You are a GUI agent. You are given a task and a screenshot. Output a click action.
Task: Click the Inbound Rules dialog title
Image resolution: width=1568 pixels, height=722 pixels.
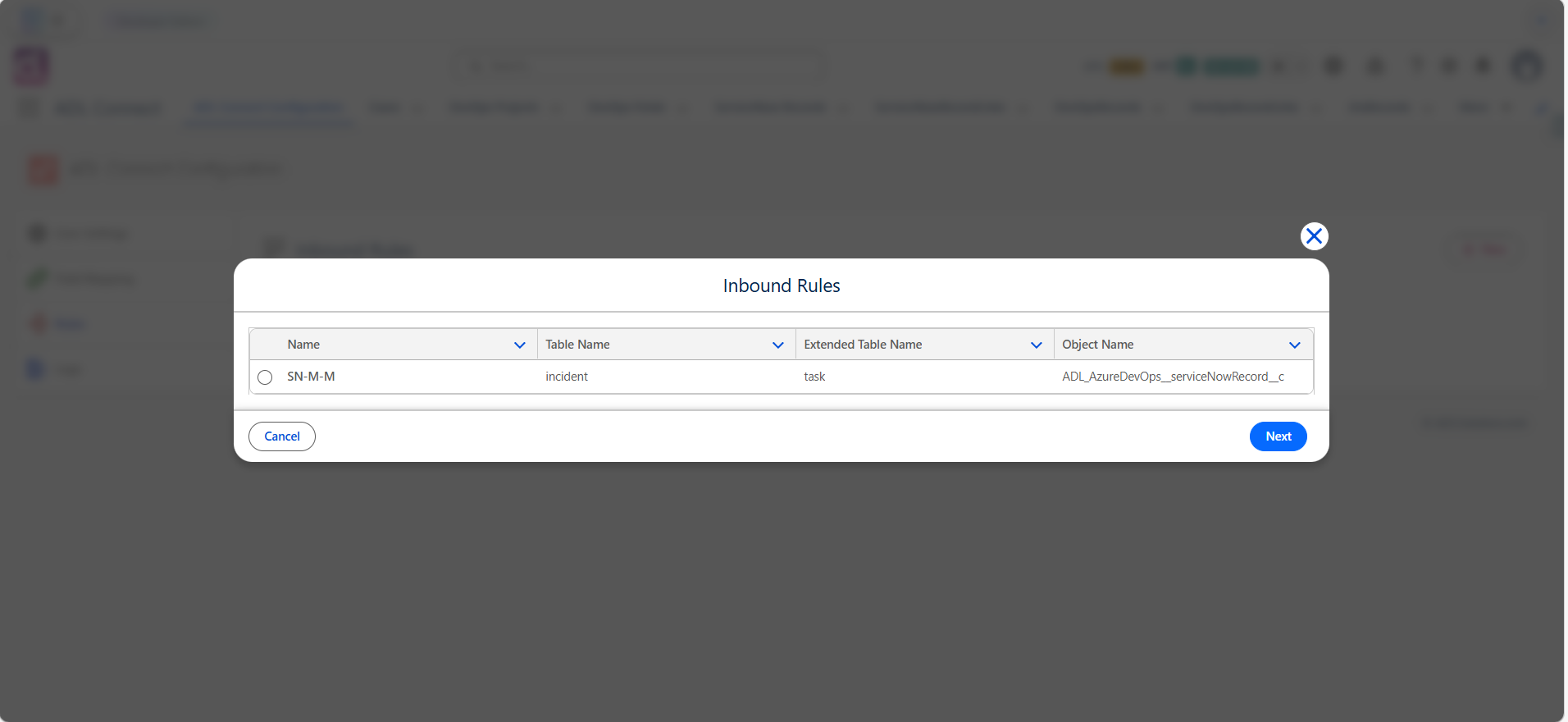click(782, 286)
